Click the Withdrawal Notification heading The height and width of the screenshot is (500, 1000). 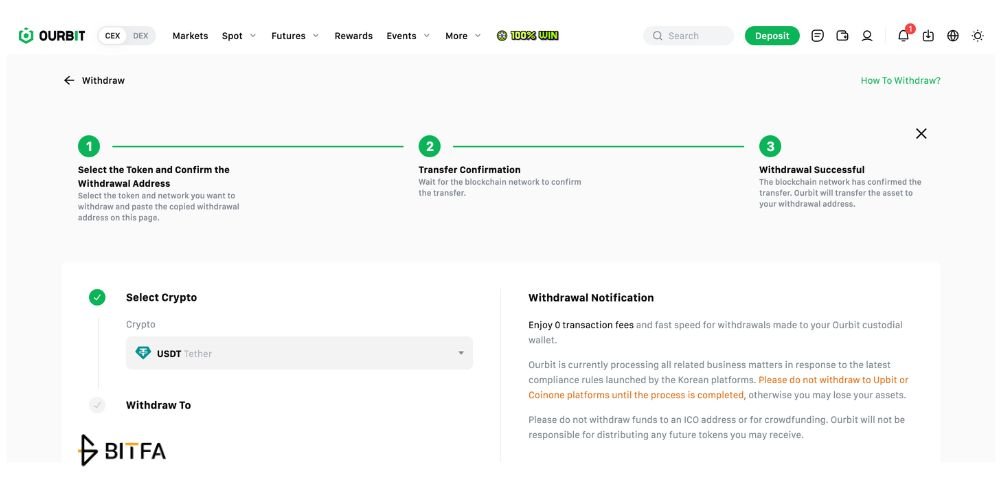point(591,298)
